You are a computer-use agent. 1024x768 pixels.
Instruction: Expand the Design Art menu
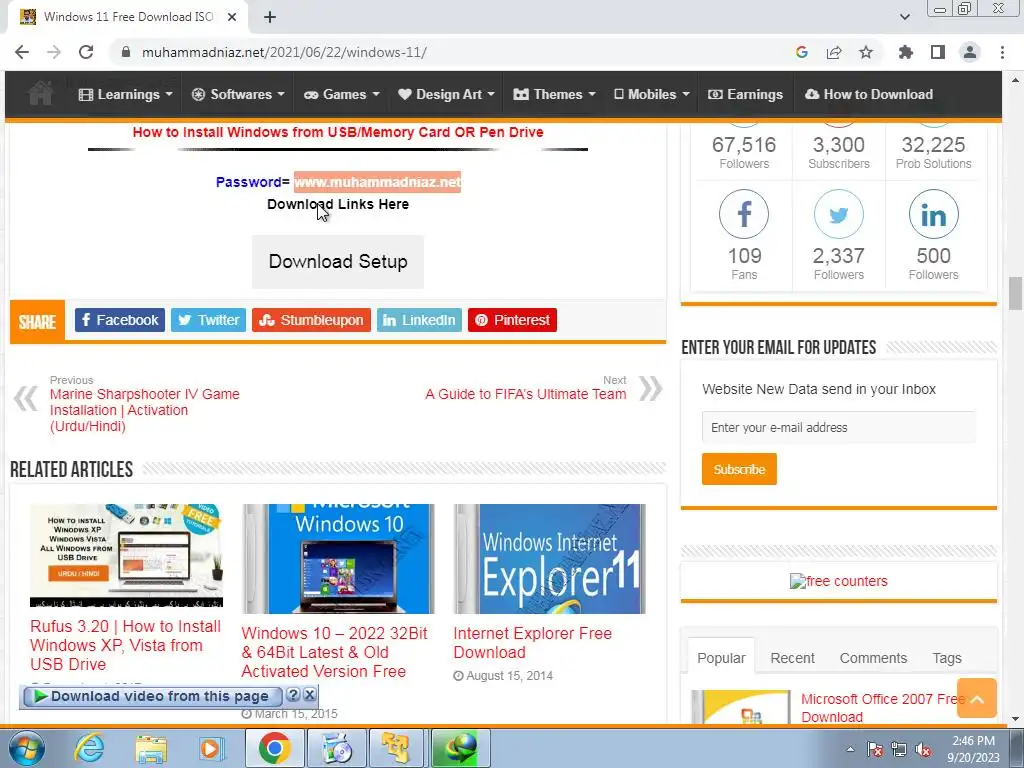(446, 94)
